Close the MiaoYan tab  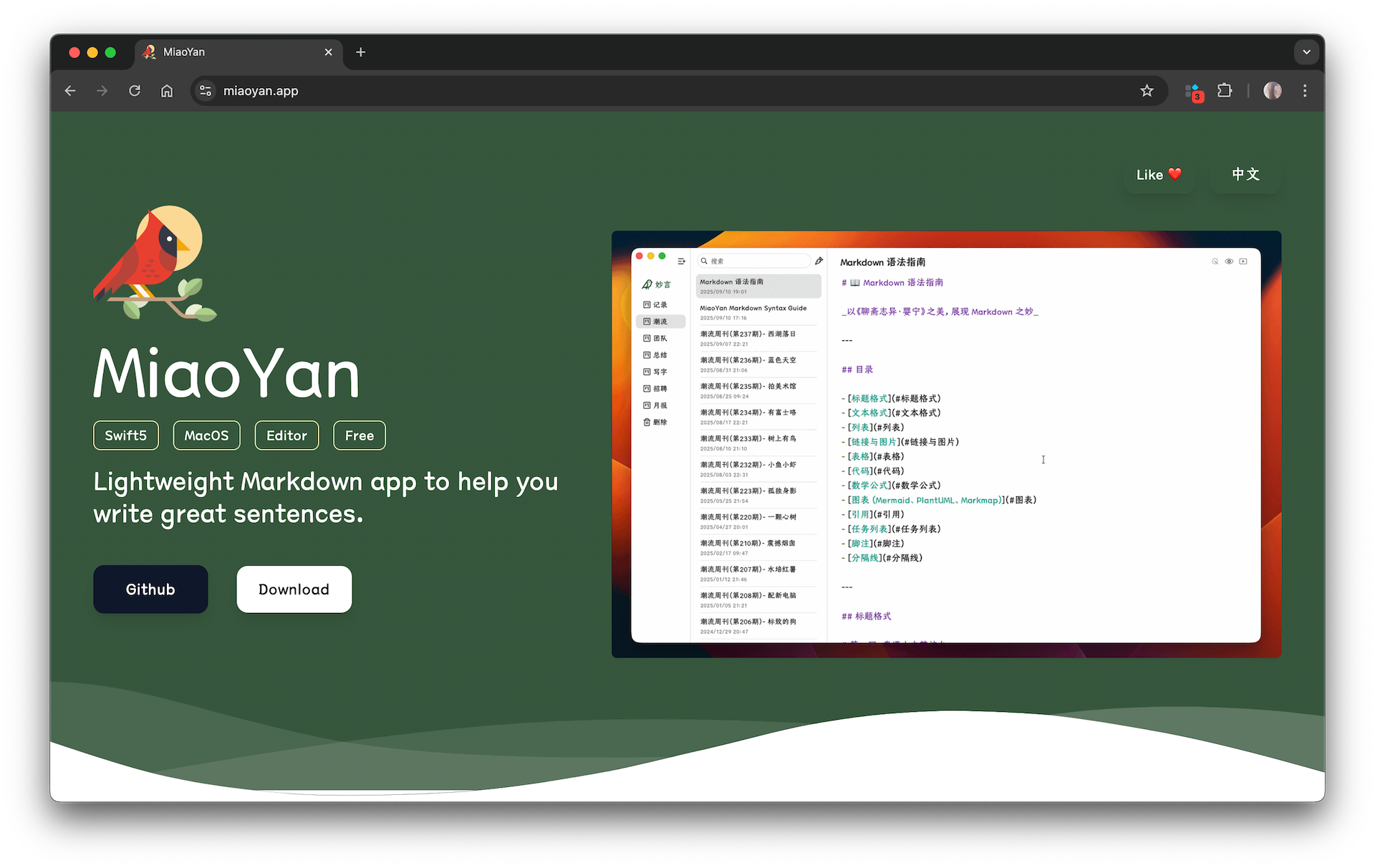[x=329, y=52]
